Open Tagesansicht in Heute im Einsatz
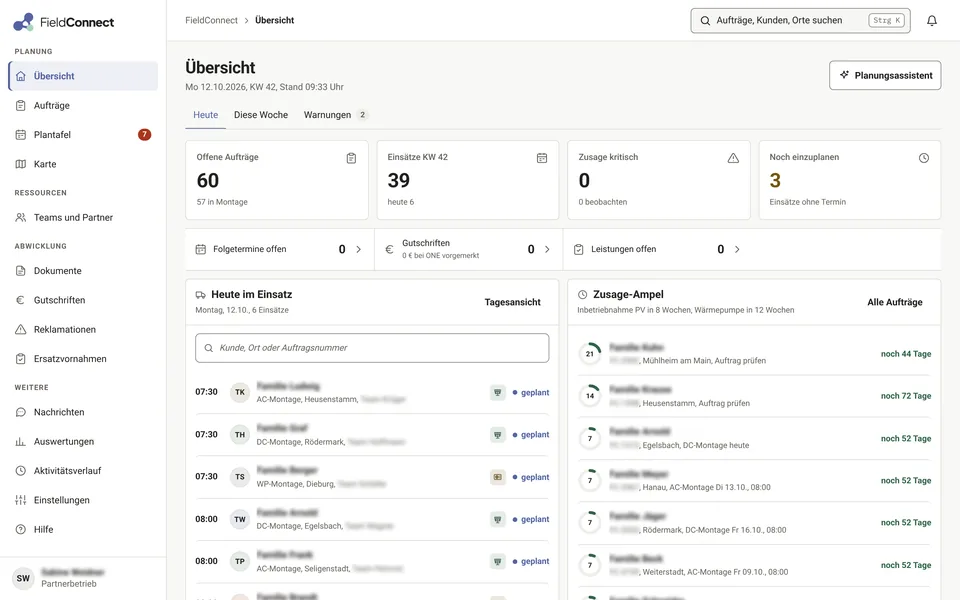Screen dimensions: 960x600 tap(512, 302)
